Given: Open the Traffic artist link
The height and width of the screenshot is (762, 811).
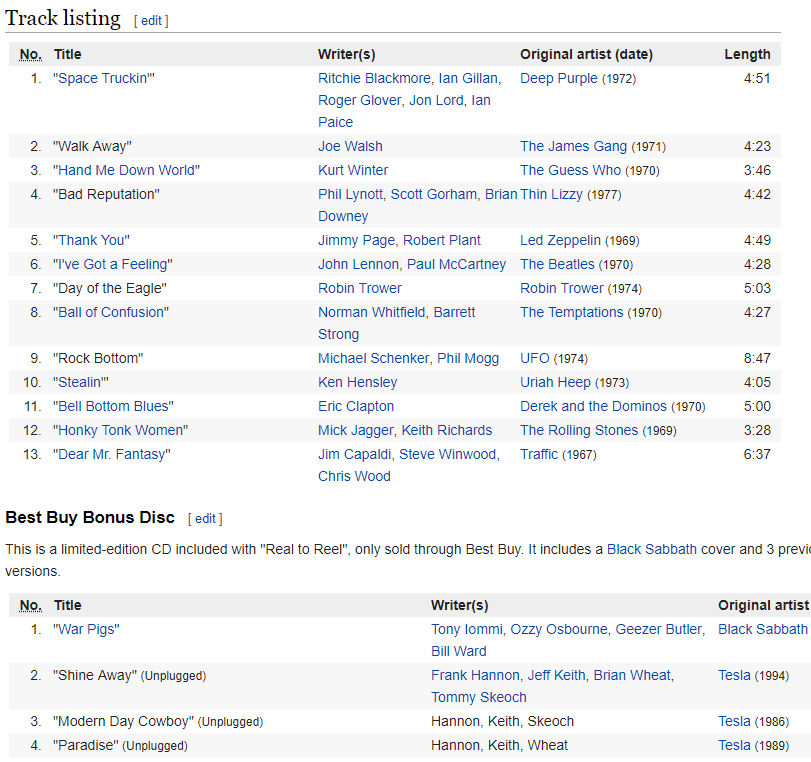Looking at the screenshot, I should (x=539, y=454).
